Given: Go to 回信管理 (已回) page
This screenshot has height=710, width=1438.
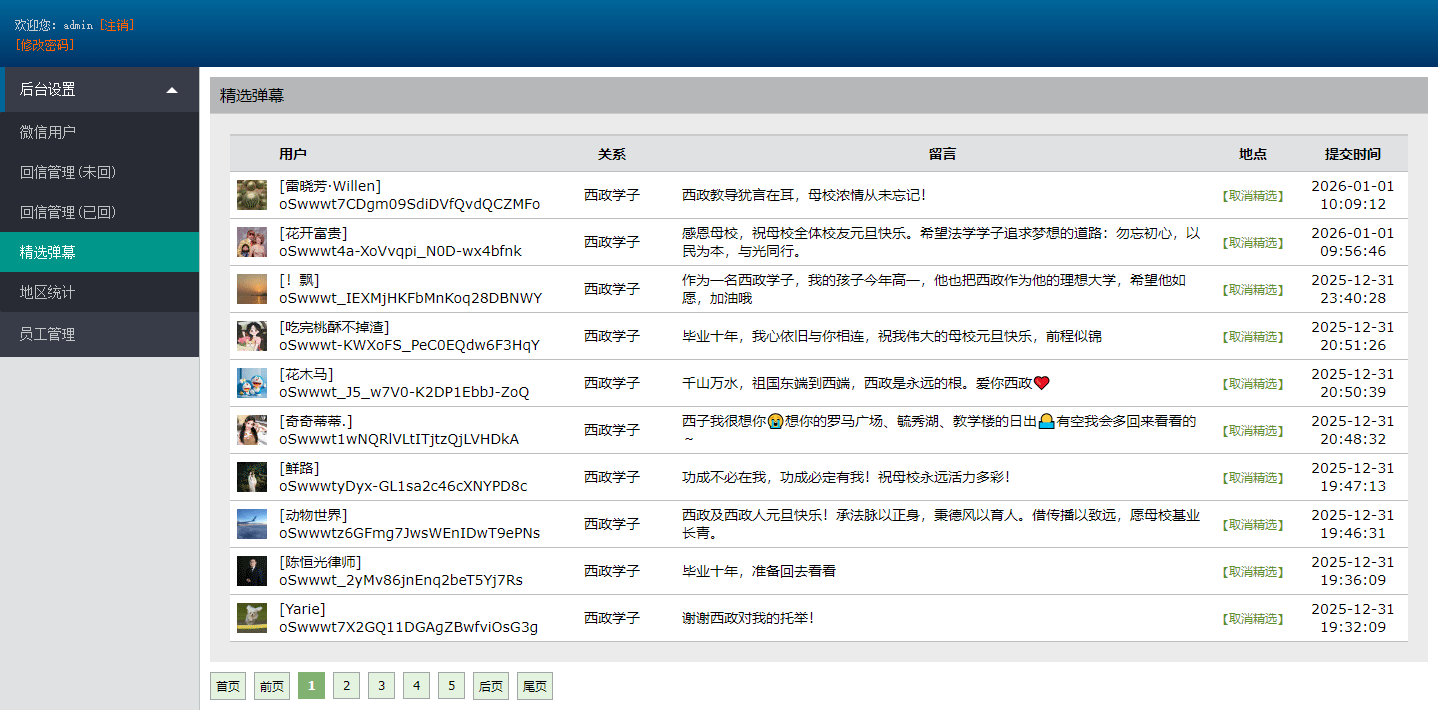Looking at the screenshot, I should tap(68, 212).
